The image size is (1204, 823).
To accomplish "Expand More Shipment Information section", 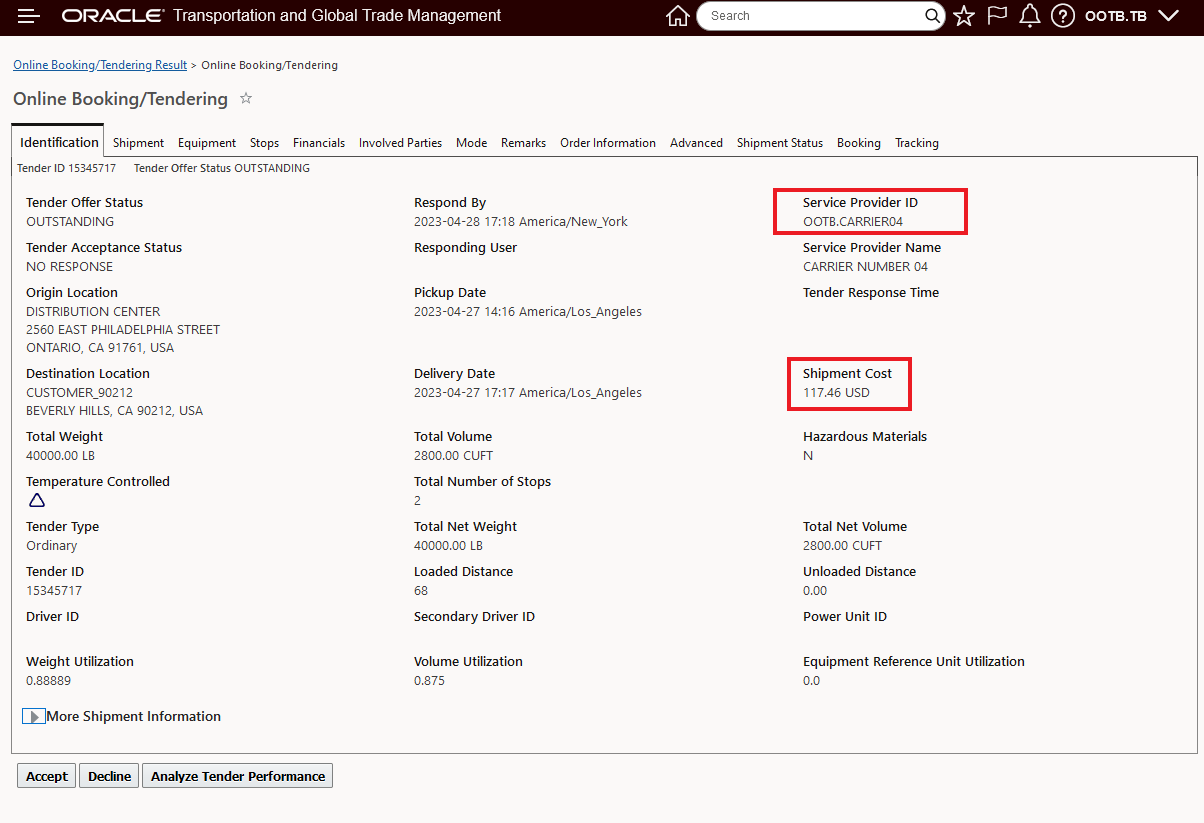I will pyautogui.click(x=34, y=716).
